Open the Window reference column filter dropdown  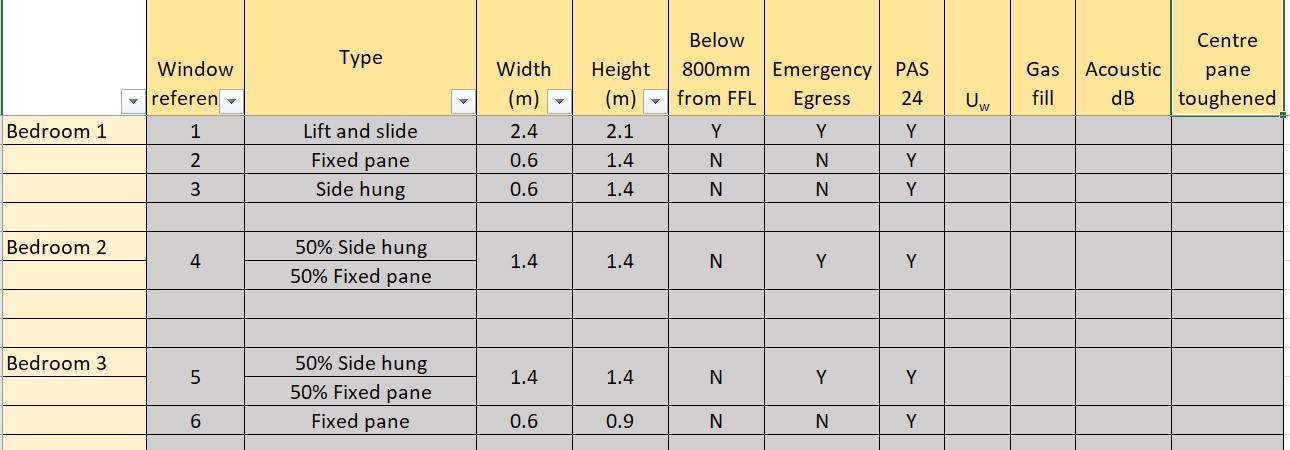(231, 101)
